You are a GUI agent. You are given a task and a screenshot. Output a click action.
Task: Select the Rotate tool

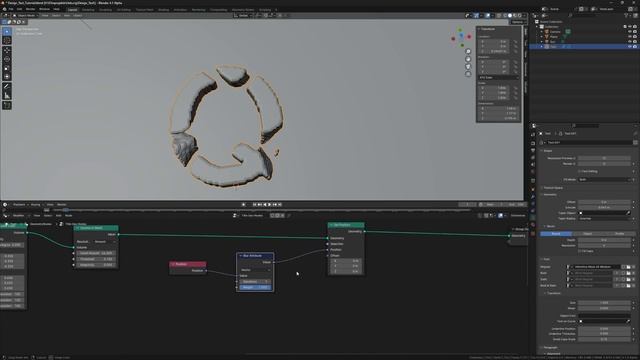[x=7, y=59]
